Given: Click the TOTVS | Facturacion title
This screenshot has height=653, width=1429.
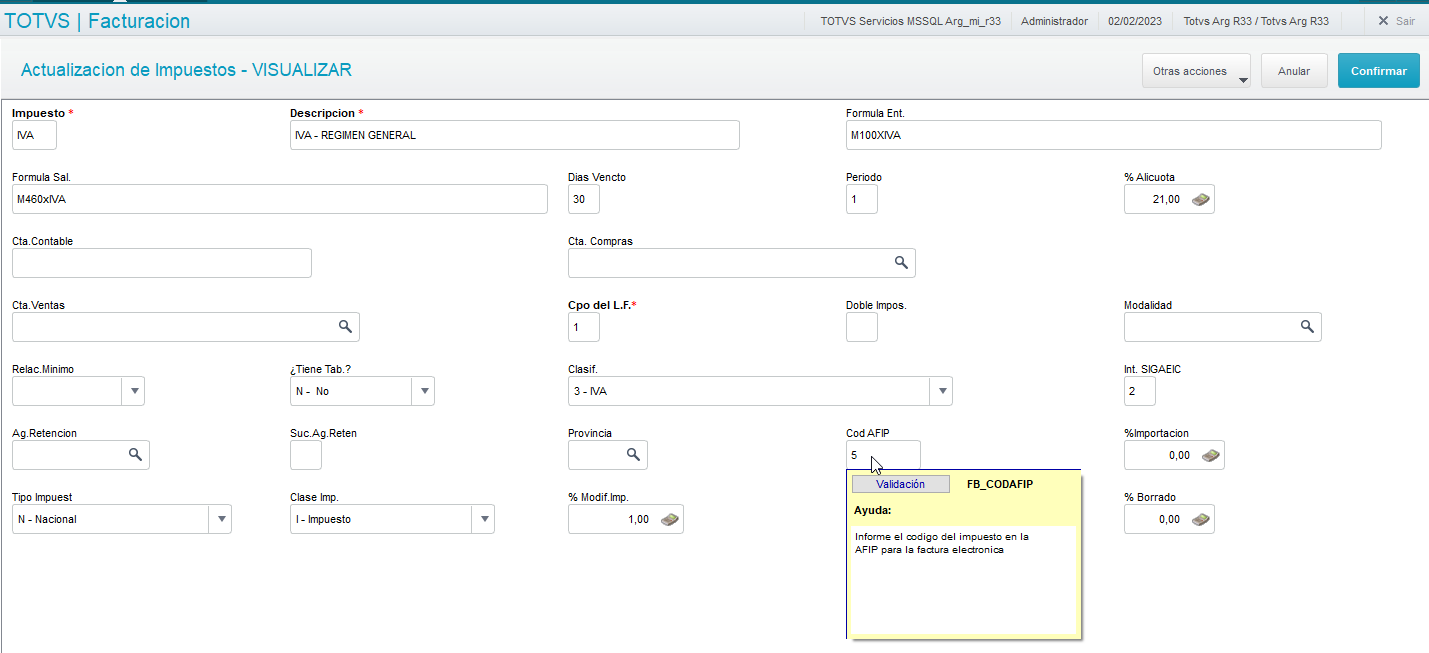Looking at the screenshot, I should pos(97,20).
